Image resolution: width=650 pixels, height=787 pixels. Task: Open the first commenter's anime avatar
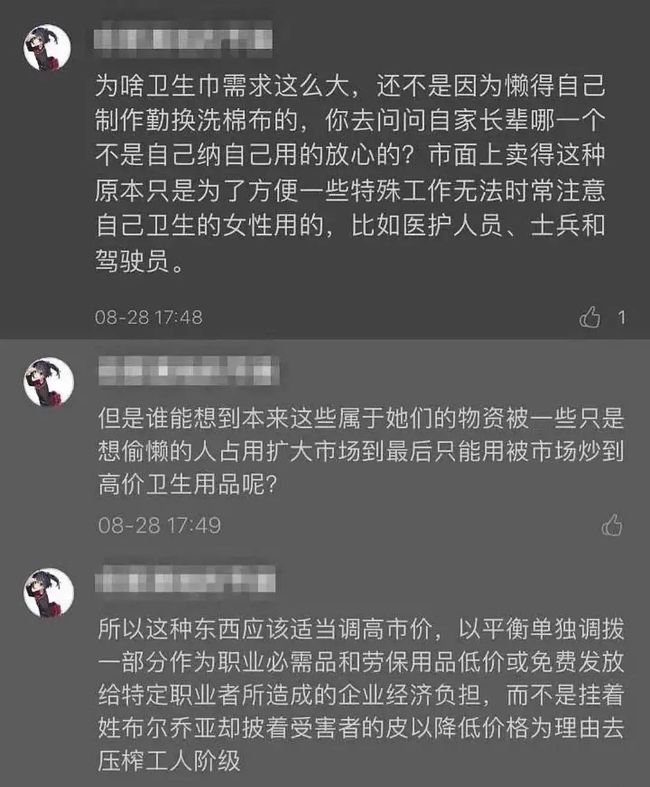(x=47, y=48)
